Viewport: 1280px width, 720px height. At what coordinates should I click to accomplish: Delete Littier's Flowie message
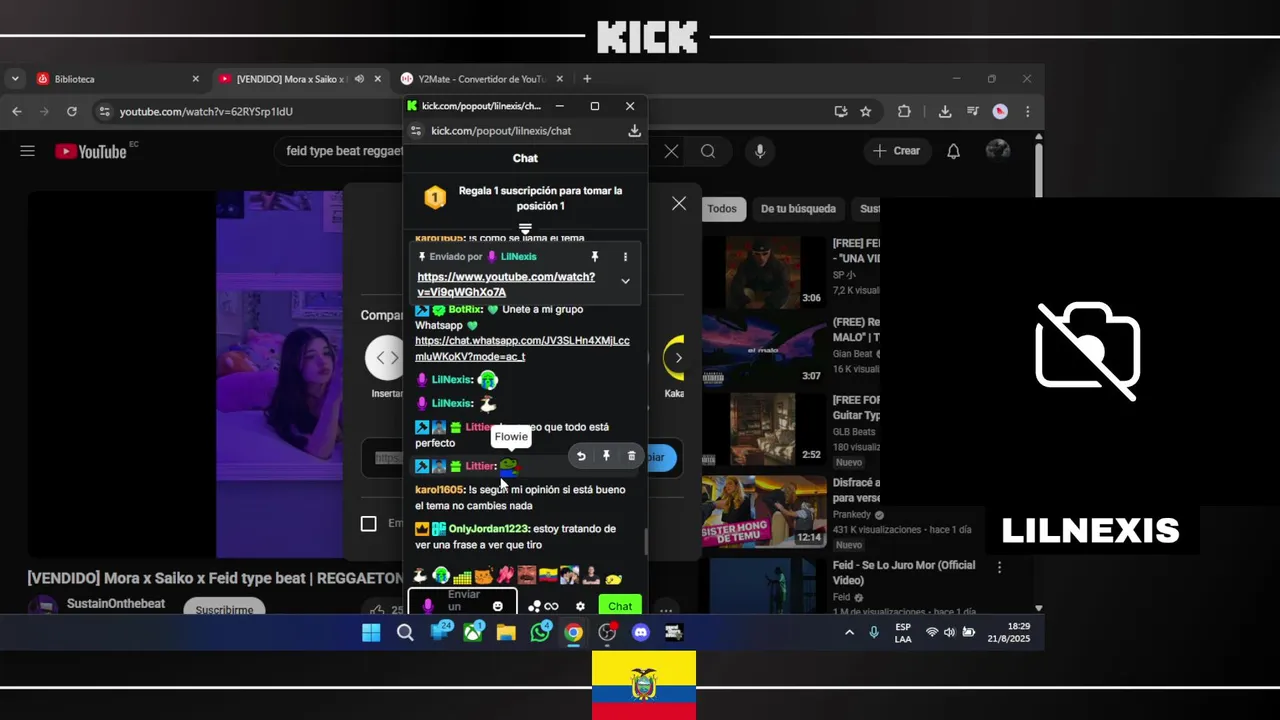pos(631,456)
